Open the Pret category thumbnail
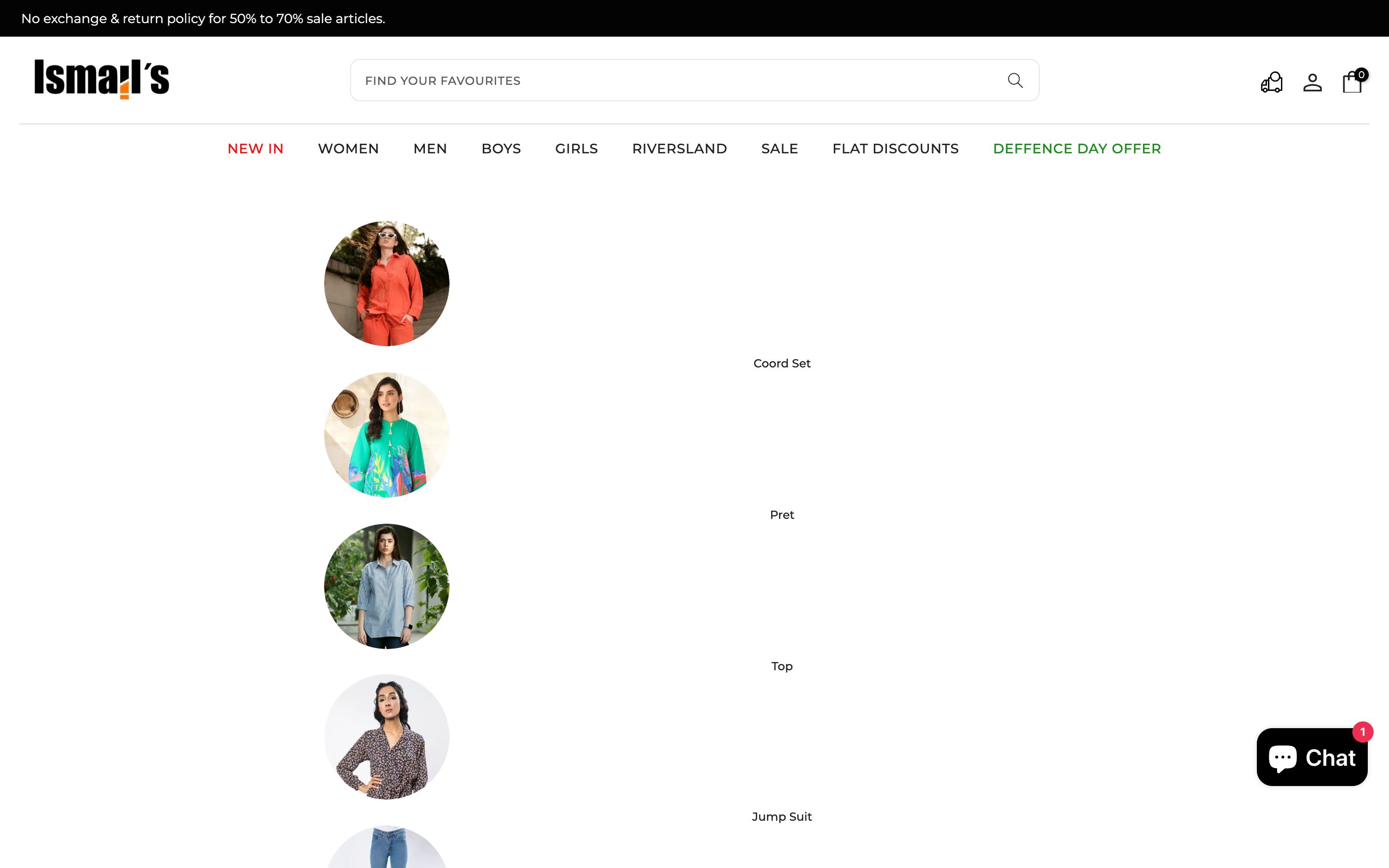The width and height of the screenshot is (1389, 868). coord(386,434)
